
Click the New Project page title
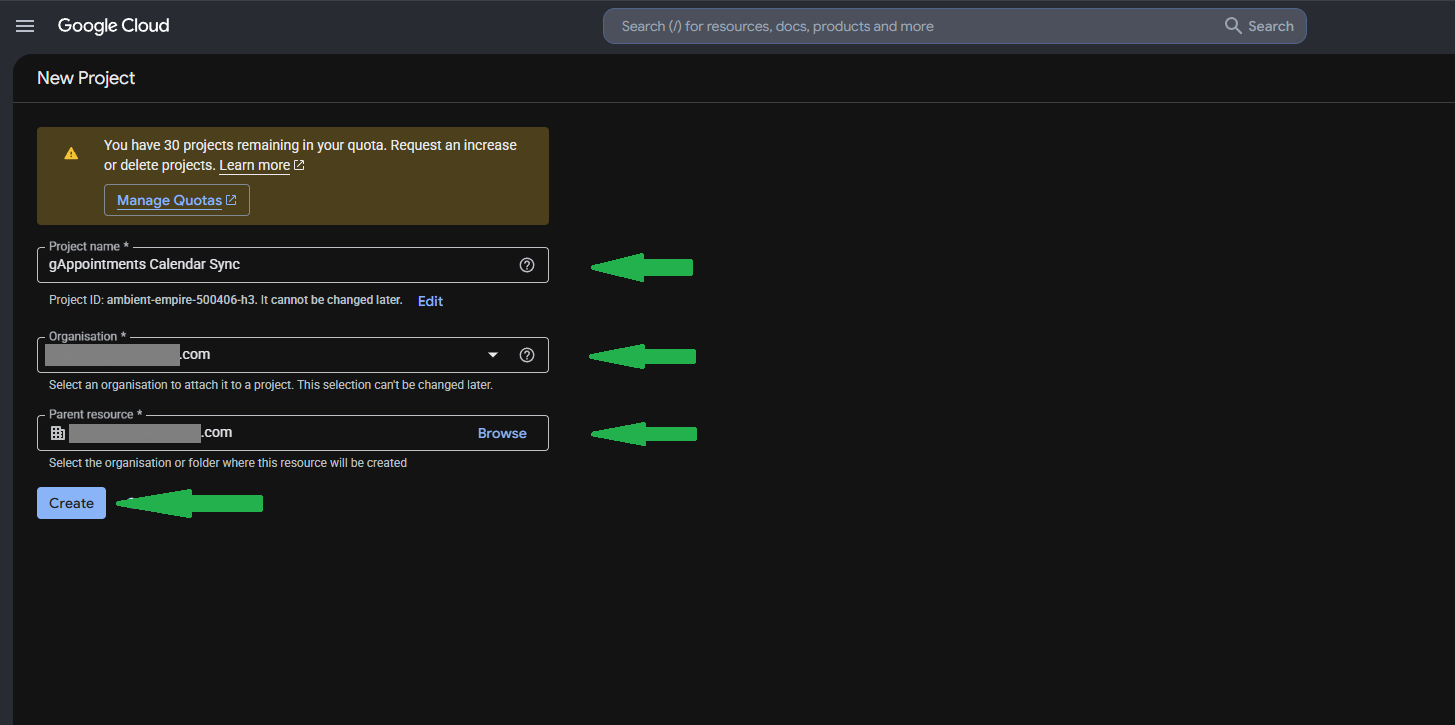tap(86, 78)
